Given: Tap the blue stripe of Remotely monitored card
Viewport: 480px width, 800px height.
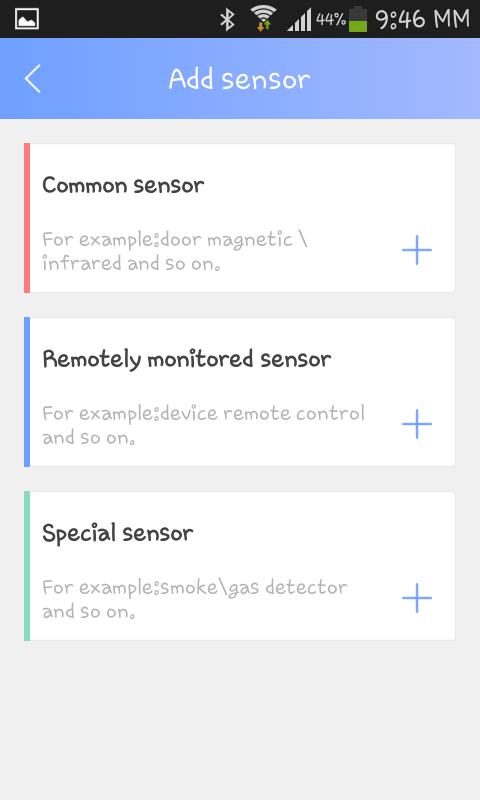Looking at the screenshot, I should (27, 392).
